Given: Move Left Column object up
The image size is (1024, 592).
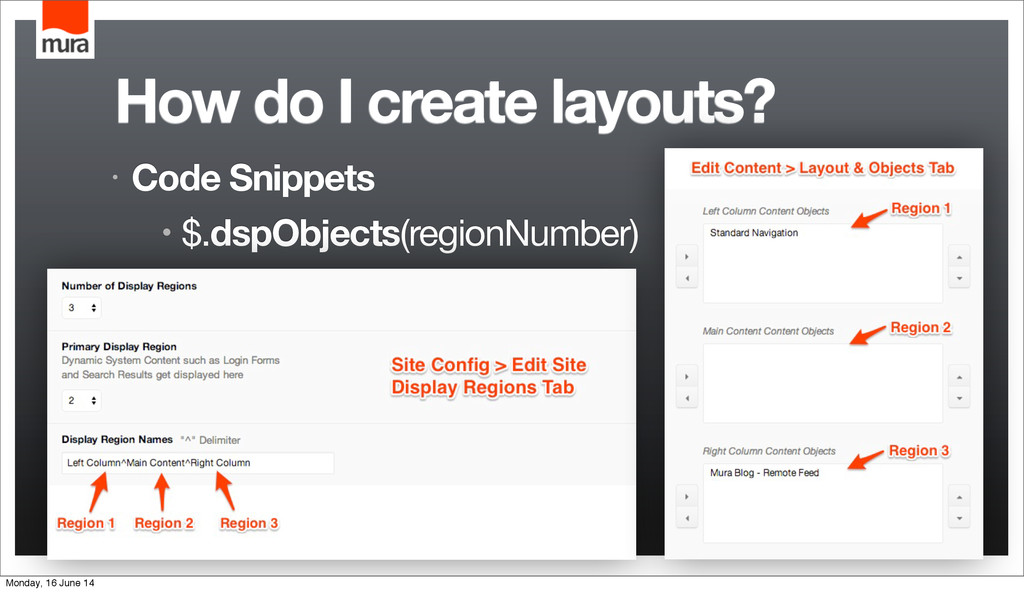Looking at the screenshot, I should click(959, 257).
